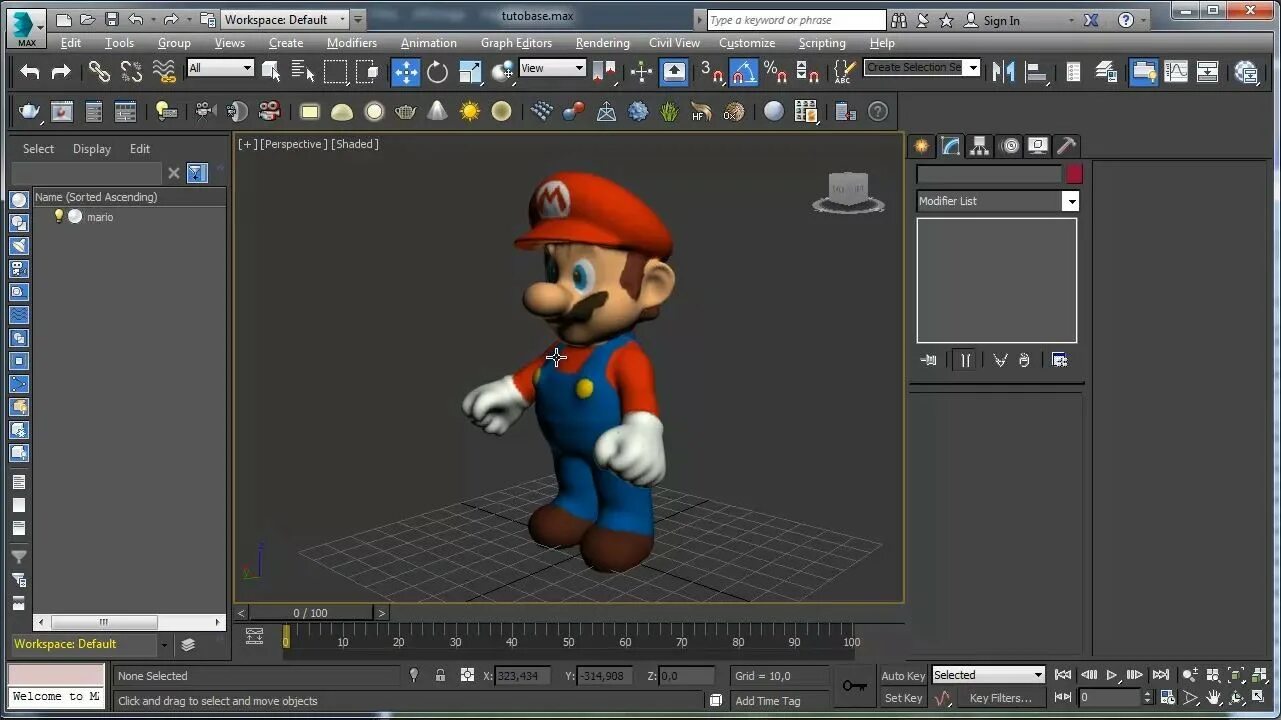Open the Mirror tool
1281x720 pixels.
pyautogui.click(x=1003, y=71)
